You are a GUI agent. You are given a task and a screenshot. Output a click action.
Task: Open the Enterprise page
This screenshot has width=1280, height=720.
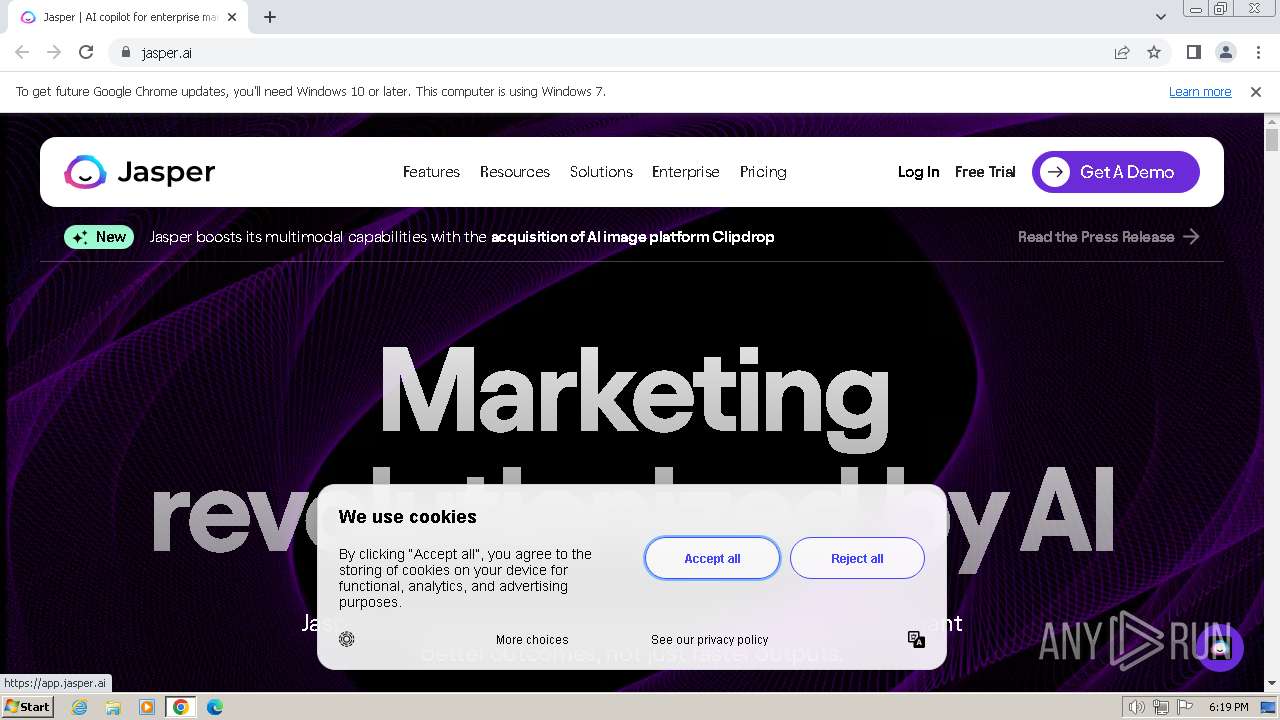click(686, 172)
